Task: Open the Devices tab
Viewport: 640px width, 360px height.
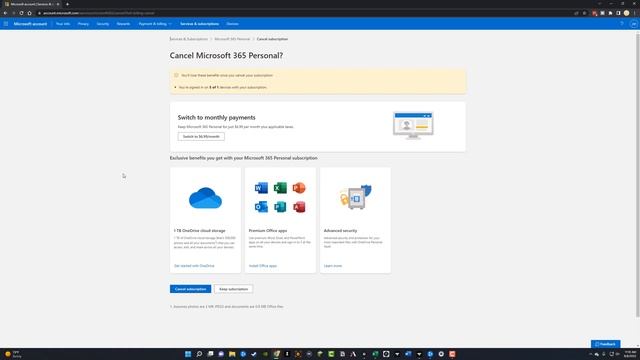Action: coord(233,24)
